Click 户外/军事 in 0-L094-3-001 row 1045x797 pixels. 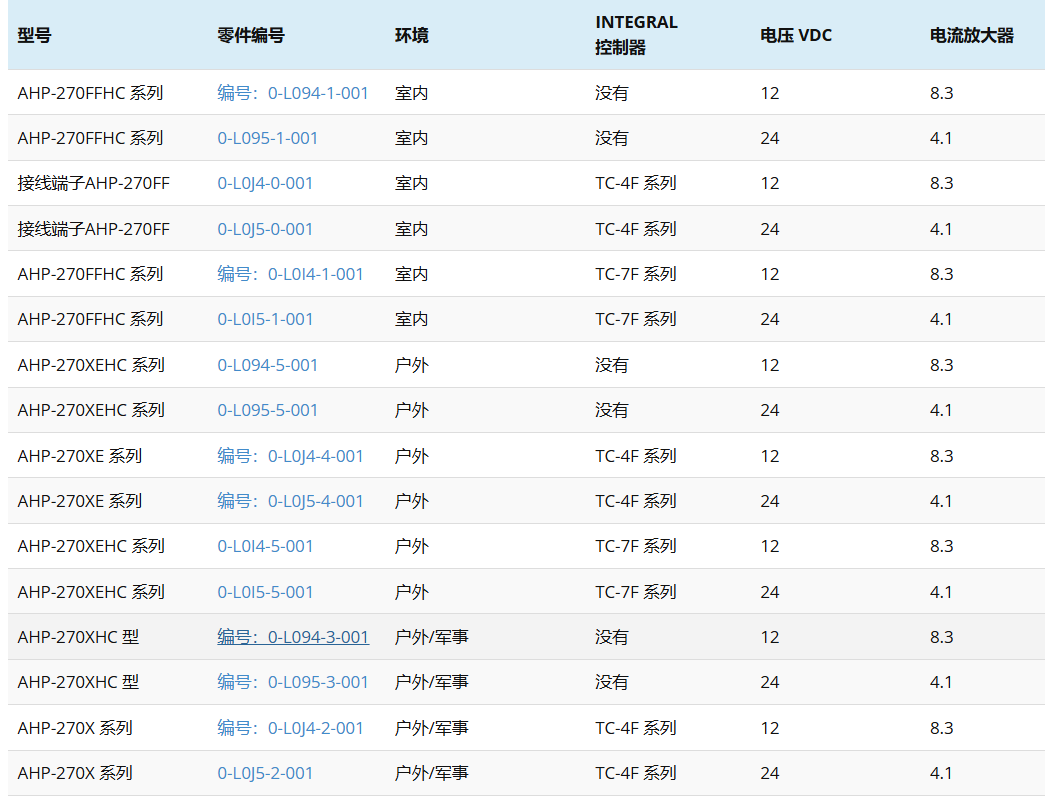click(431, 637)
